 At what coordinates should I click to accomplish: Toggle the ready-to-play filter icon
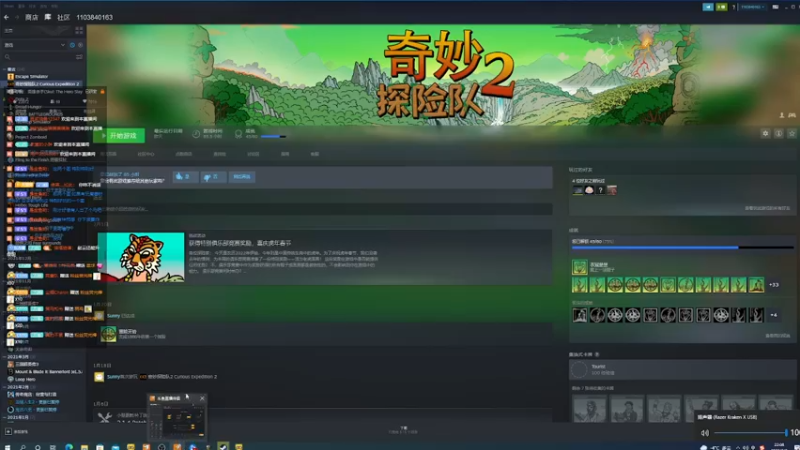(80, 45)
